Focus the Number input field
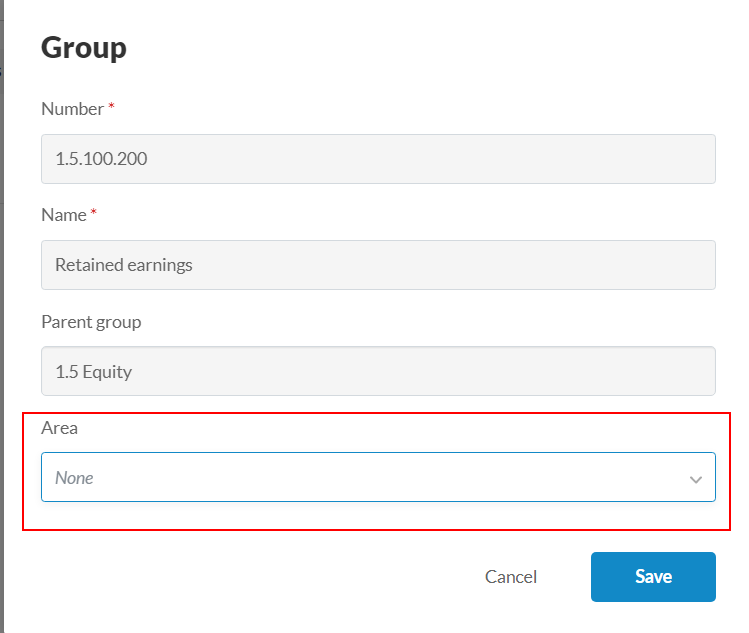This screenshot has width=749, height=633. (x=378, y=159)
